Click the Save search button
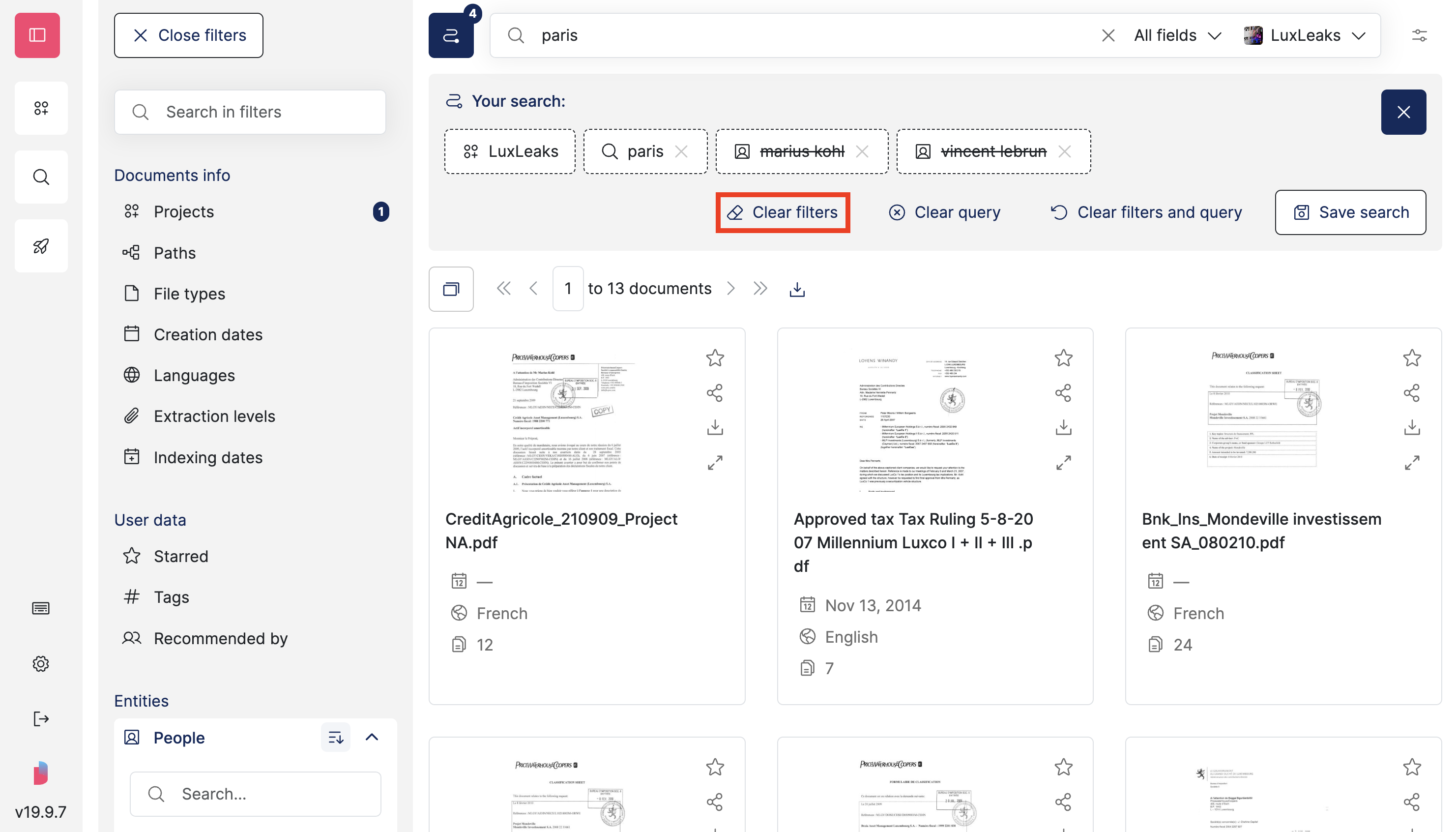 pos(1350,212)
